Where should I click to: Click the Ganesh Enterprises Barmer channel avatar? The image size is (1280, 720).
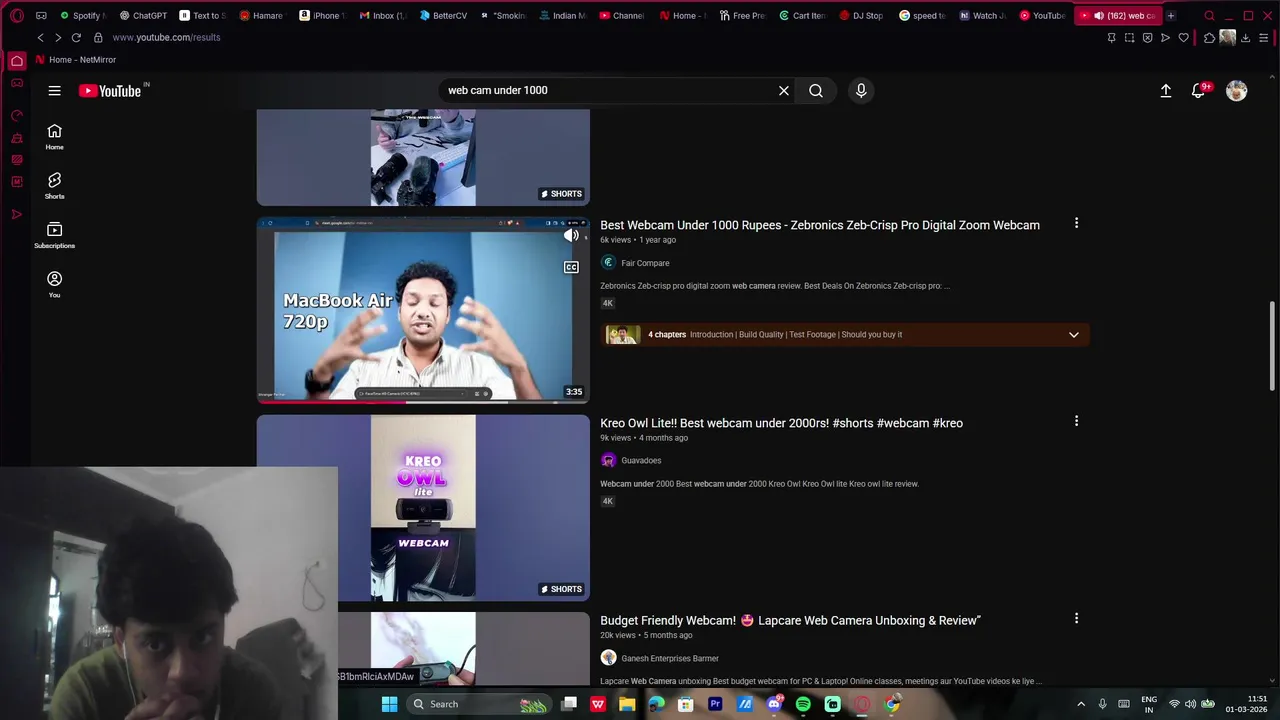click(x=608, y=658)
